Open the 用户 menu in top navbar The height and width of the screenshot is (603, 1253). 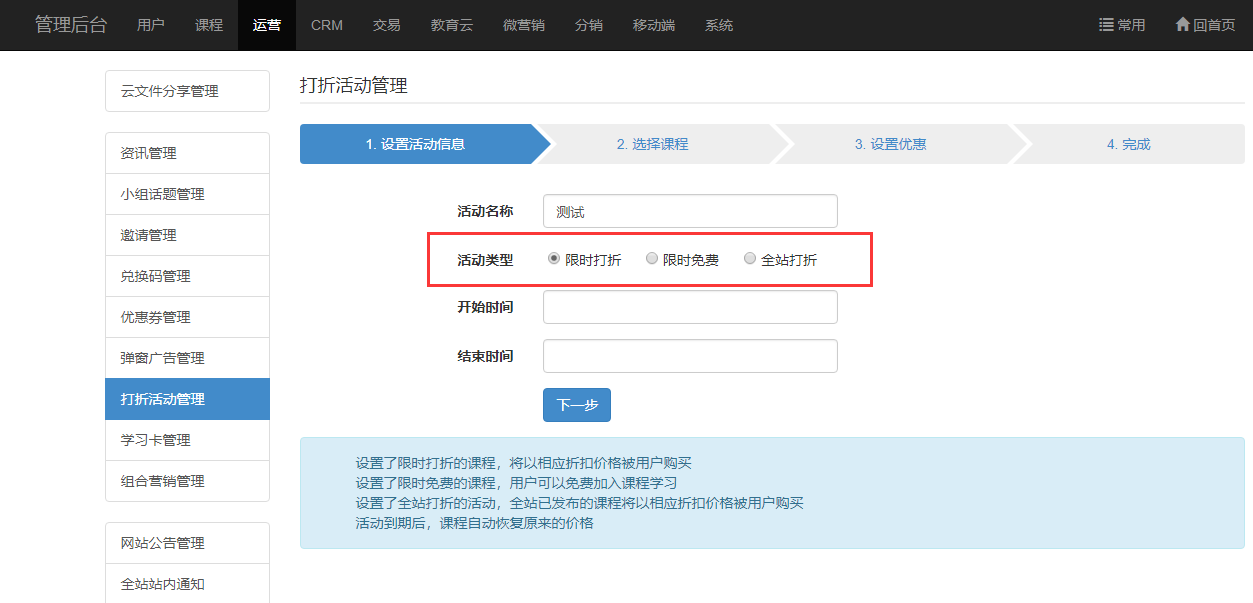151,25
